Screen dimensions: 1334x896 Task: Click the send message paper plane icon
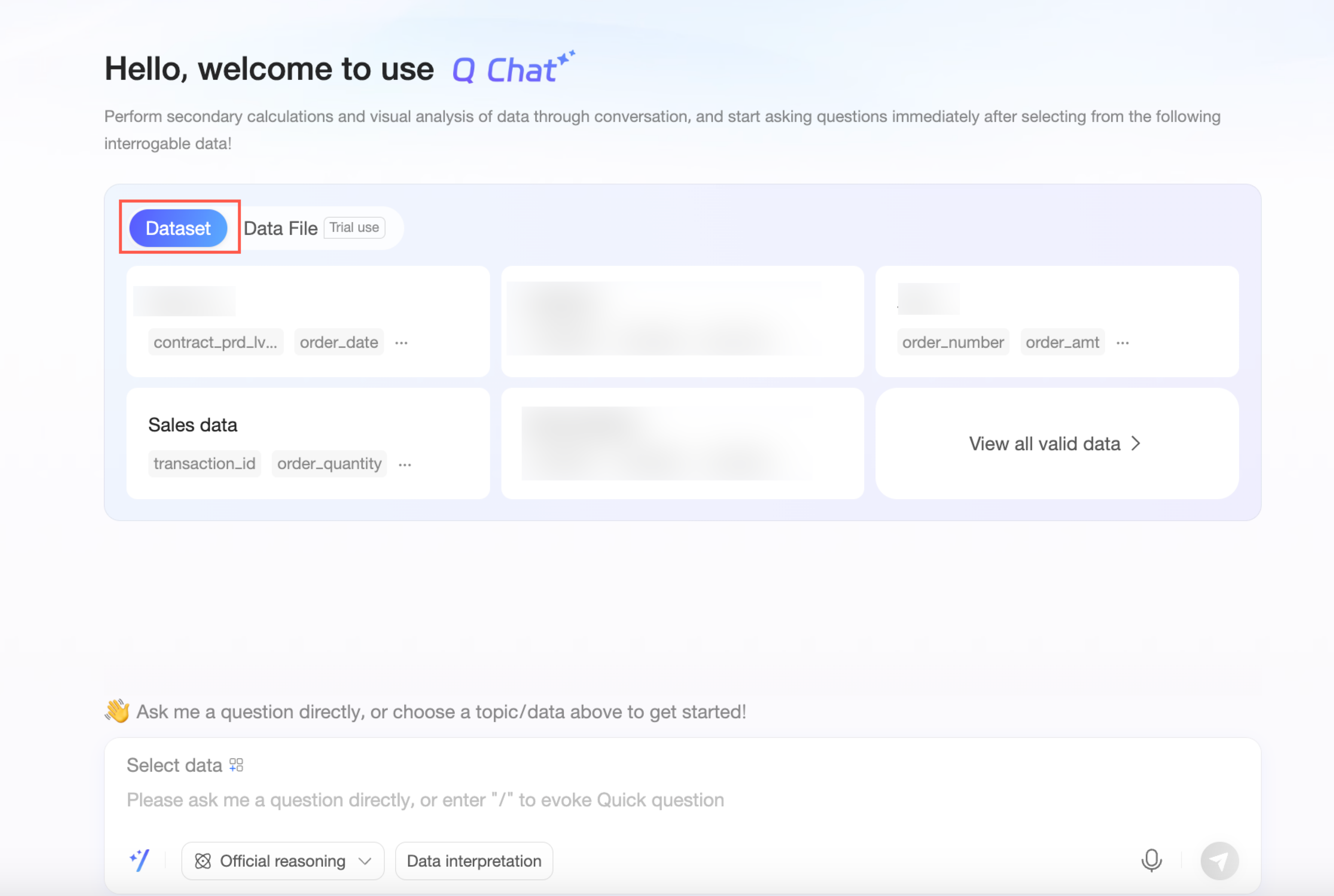[x=1218, y=861]
